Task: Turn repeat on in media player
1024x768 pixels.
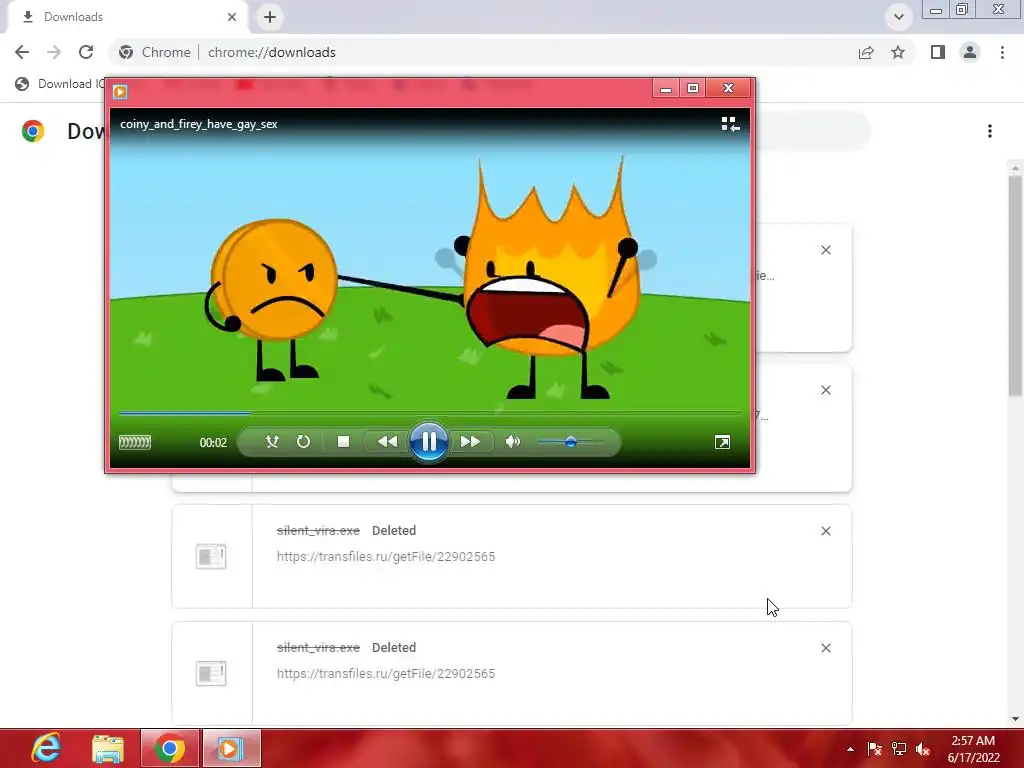Action: (x=303, y=441)
